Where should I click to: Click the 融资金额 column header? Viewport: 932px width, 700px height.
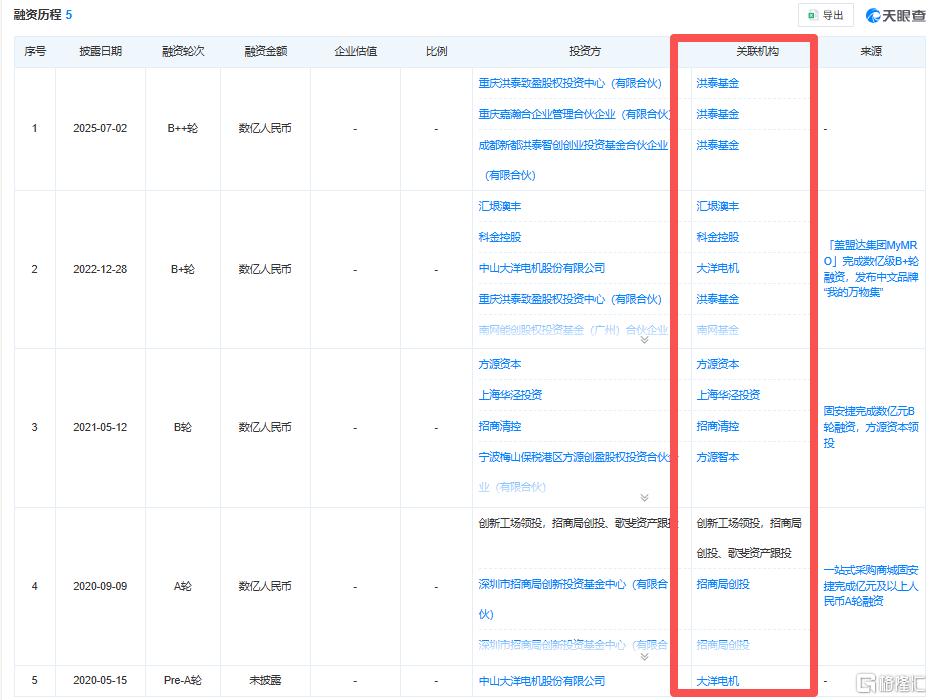point(266,51)
